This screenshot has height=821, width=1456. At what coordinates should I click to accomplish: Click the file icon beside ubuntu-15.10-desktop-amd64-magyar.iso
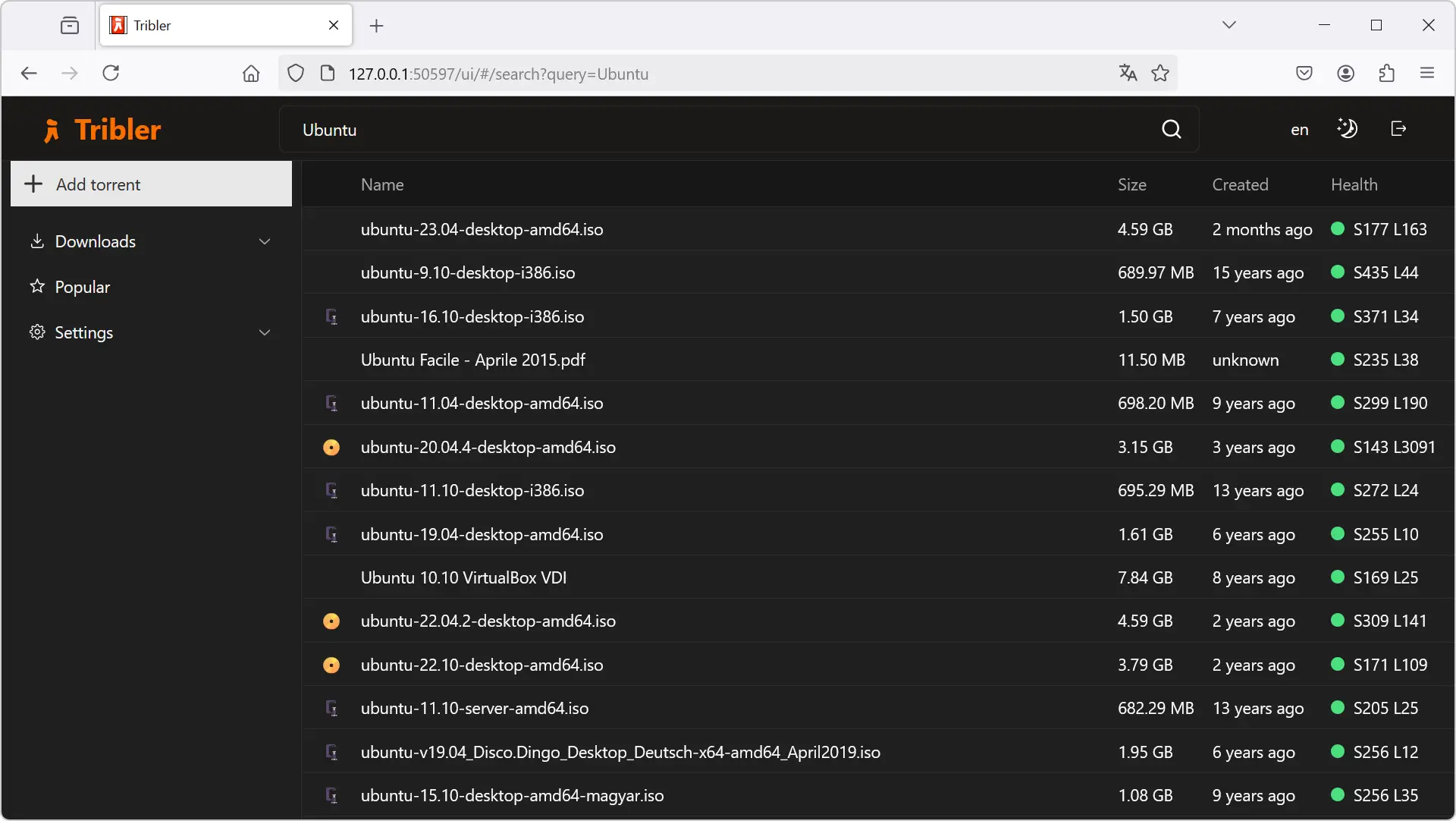[x=331, y=795]
